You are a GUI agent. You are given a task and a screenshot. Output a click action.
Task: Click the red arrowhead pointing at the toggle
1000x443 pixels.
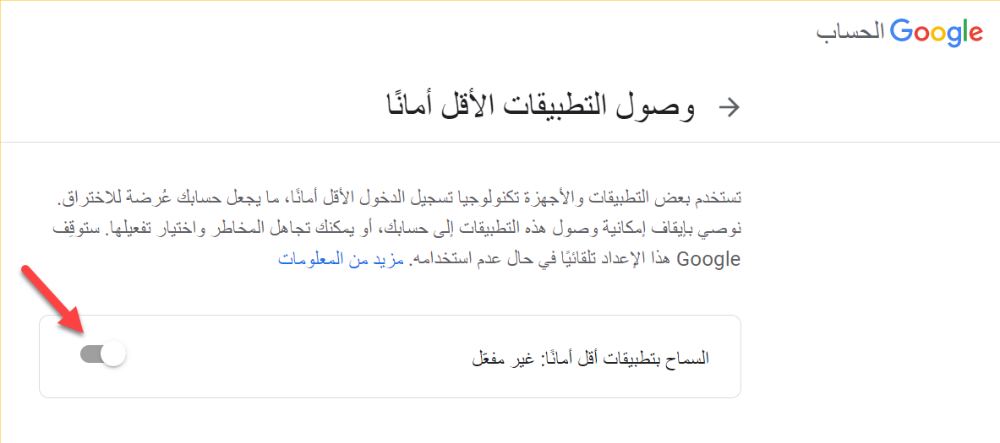coord(74,321)
